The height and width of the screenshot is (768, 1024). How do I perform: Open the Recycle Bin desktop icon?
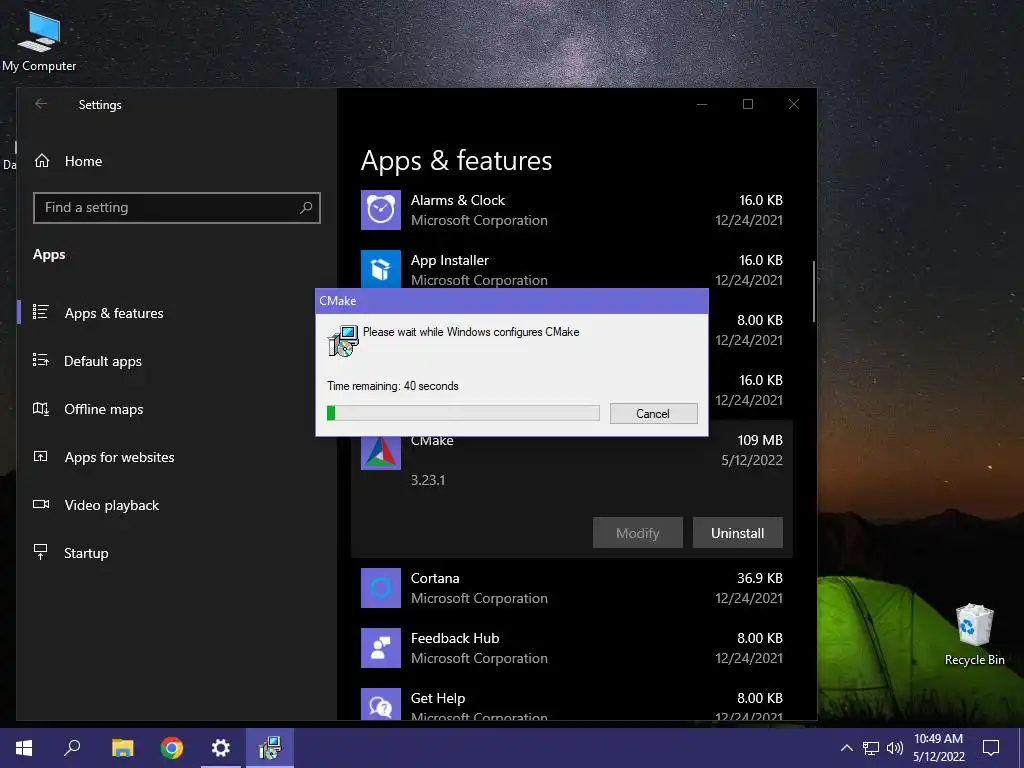[974, 634]
